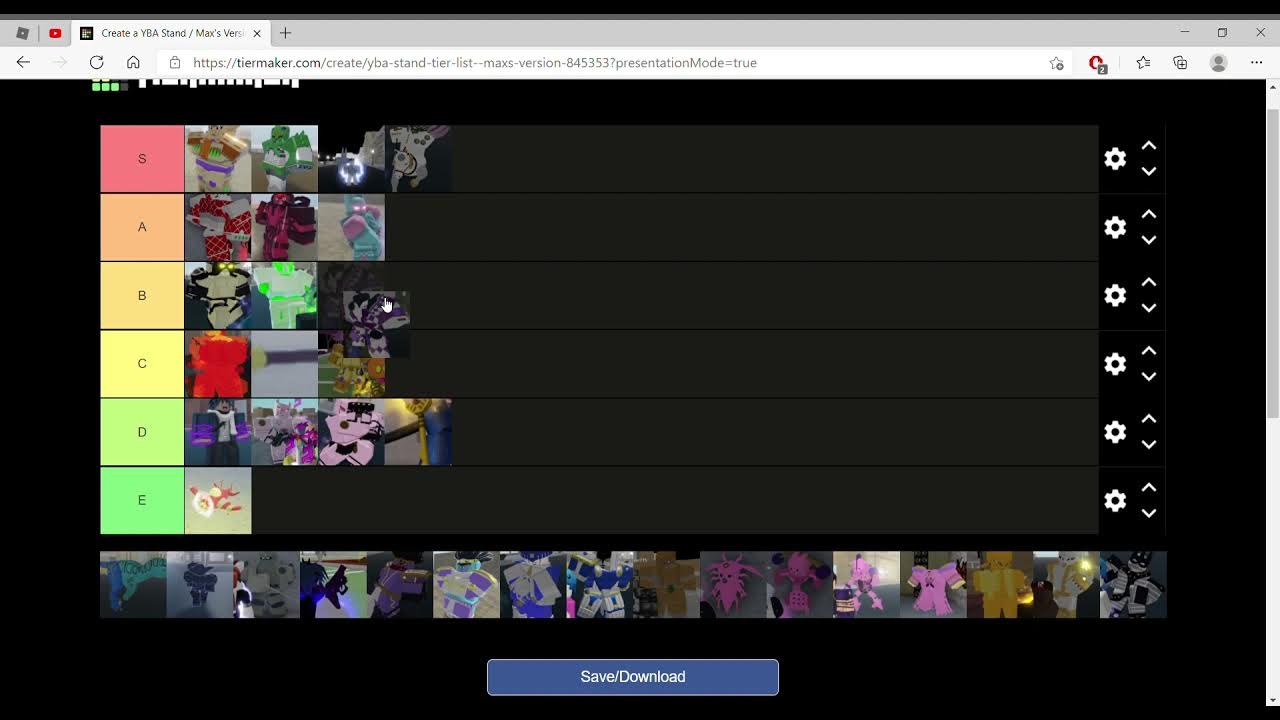The width and height of the screenshot is (1280, 720).
Task: Move C tier row up
Action: tap(1149, 351)
